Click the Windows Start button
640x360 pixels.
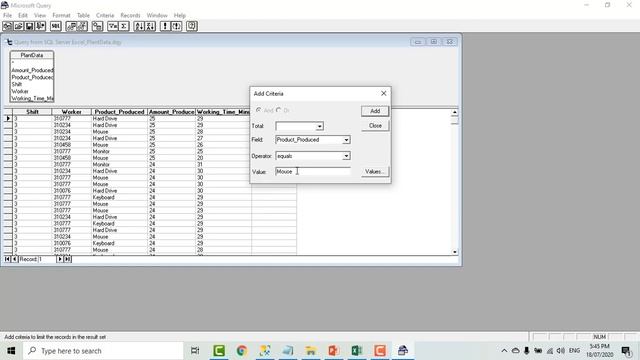coord(11,351)
